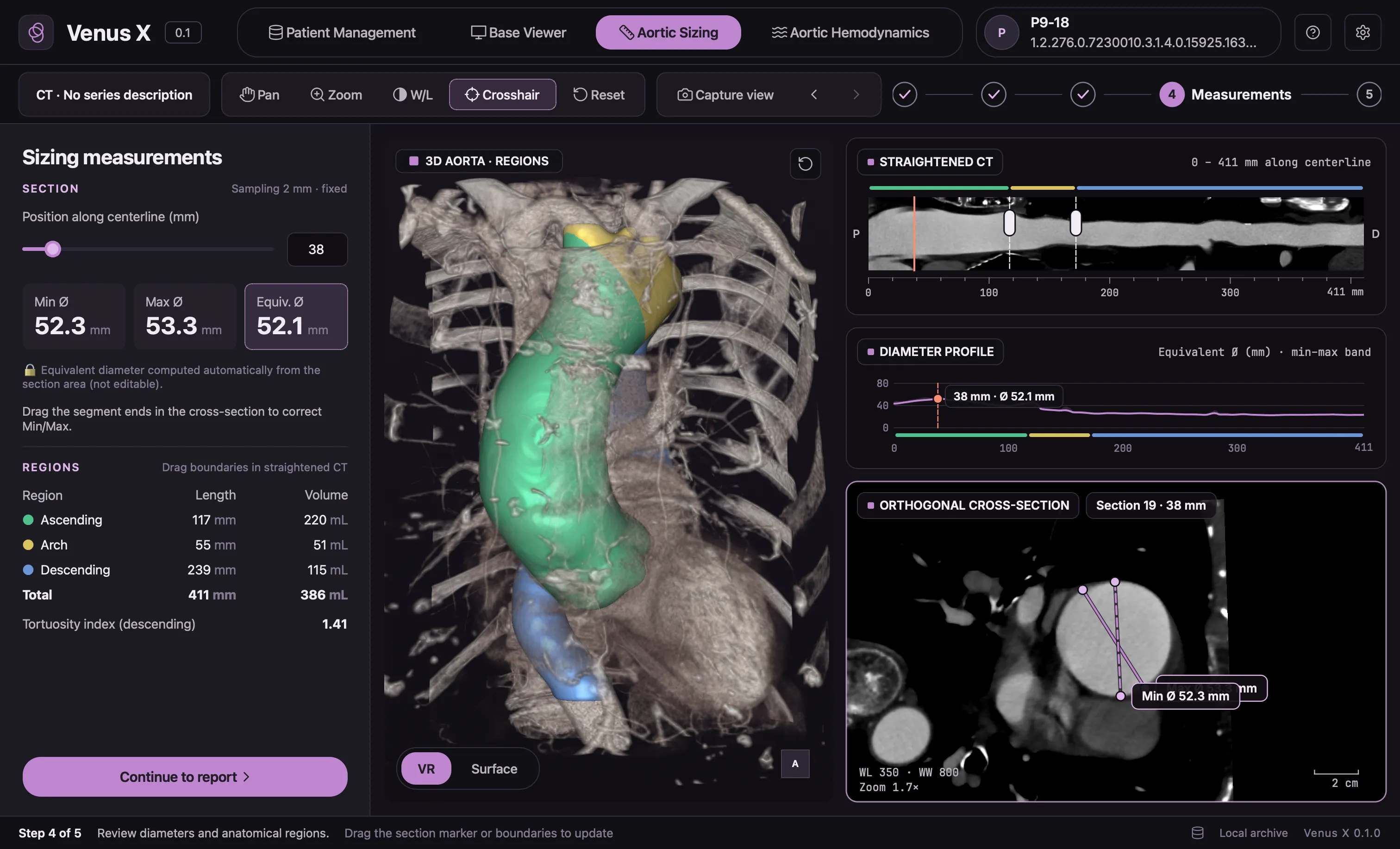
Task: Go to previous captured view arrow
Action: (x=813, y=94)
